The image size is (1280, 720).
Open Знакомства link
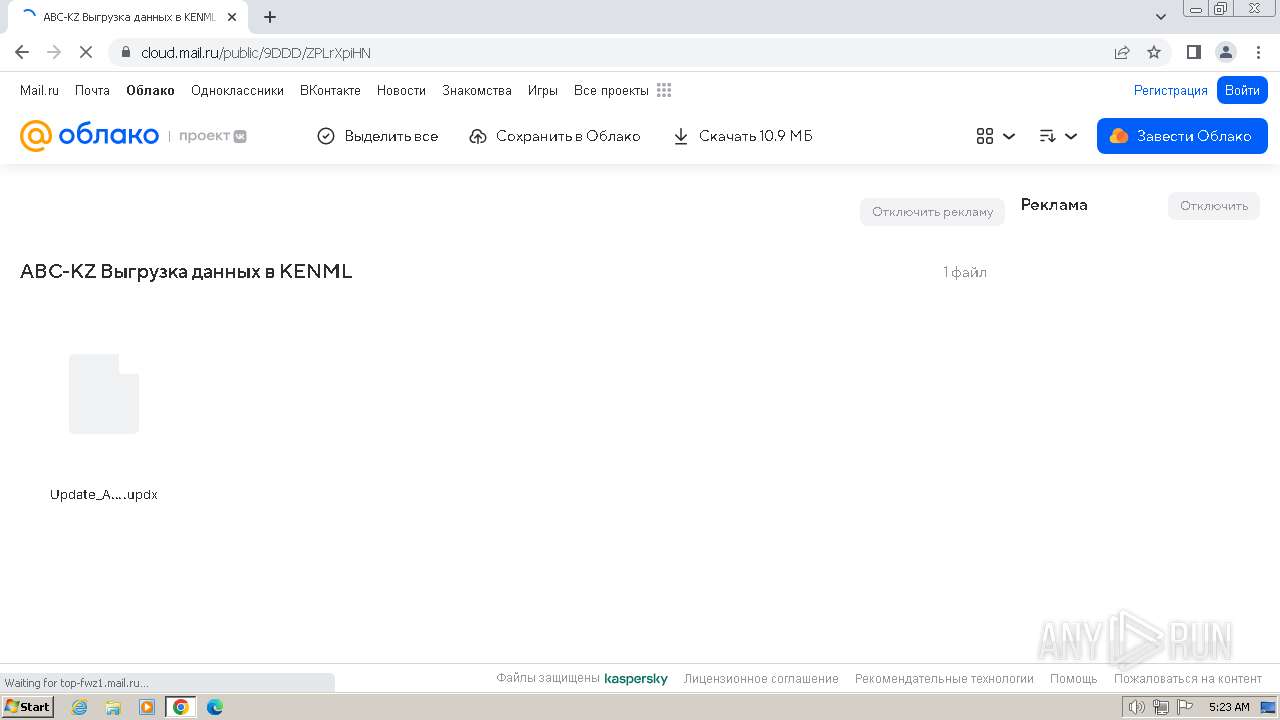point(477,90)
